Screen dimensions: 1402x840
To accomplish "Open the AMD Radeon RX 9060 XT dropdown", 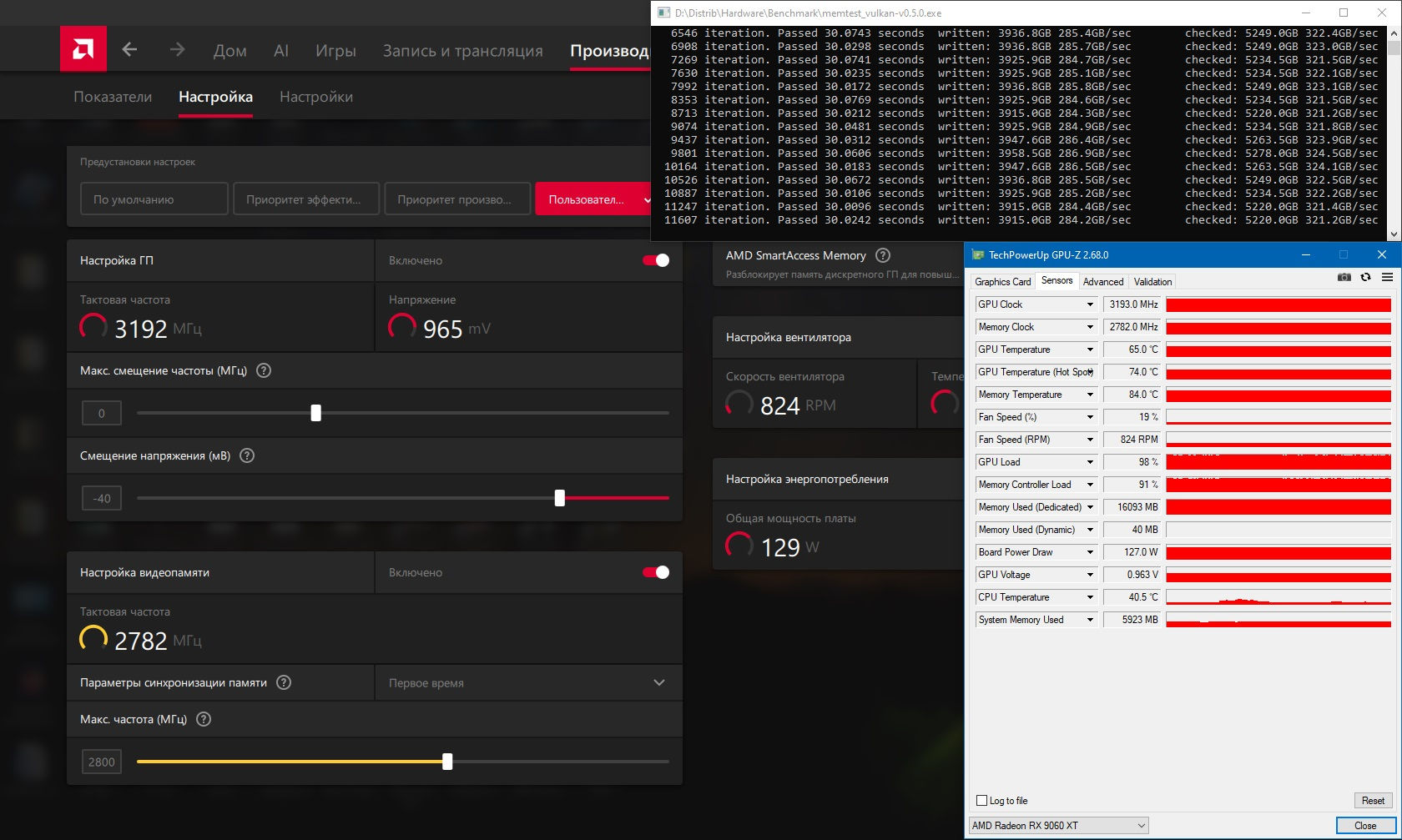I will coord(1058,826).
